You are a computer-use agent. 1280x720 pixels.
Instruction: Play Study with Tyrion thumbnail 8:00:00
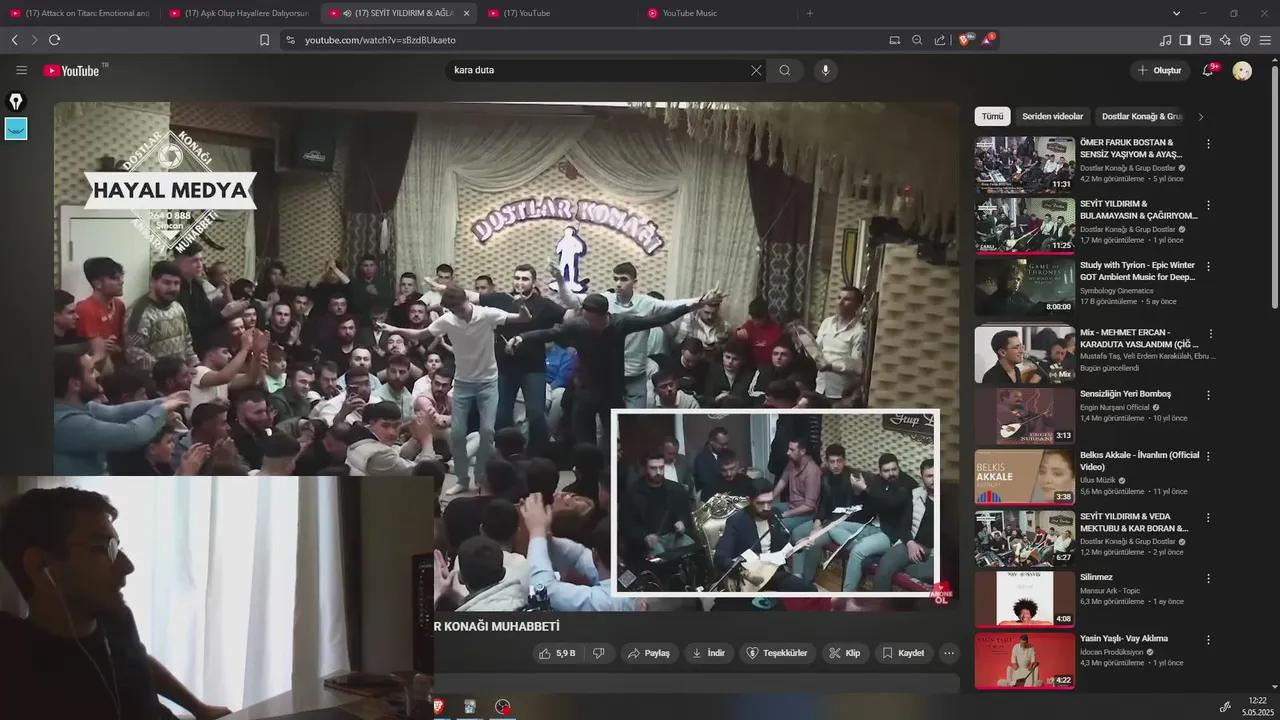[x=1025, y=288]
